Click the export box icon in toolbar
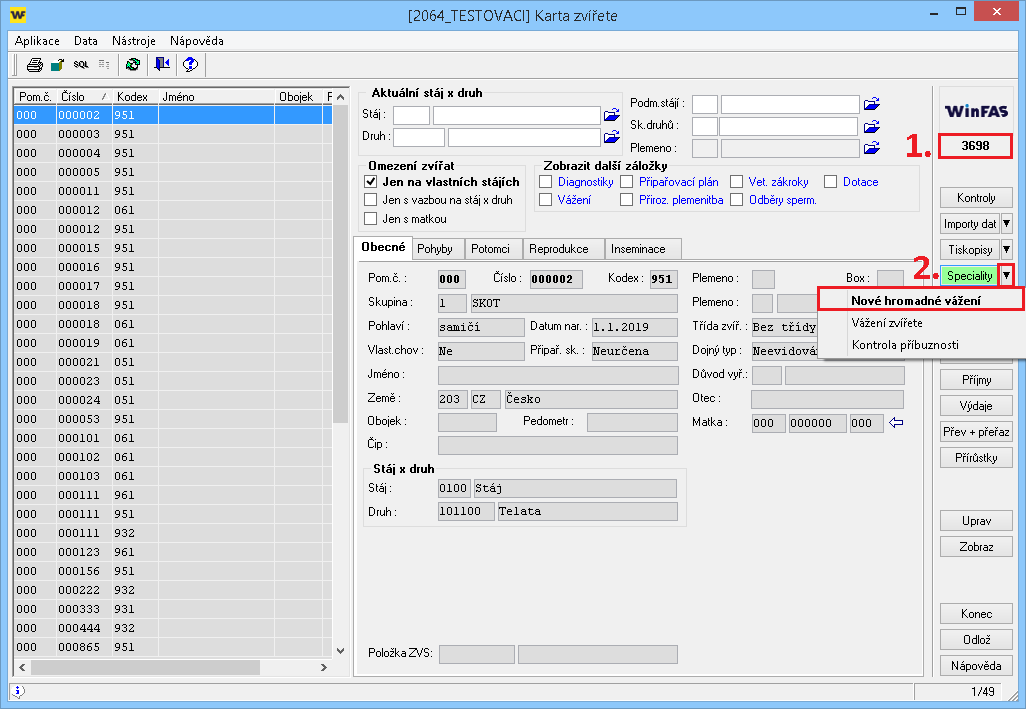This screenshot has height=709, width=1026. point(57,65)
